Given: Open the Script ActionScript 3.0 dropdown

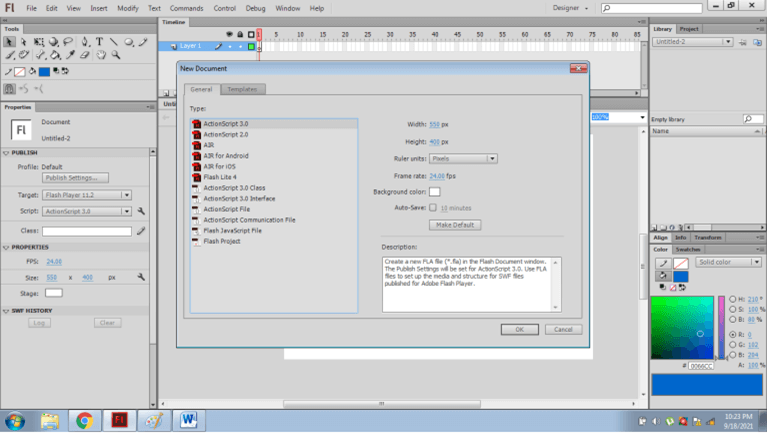Looking at the screenshot, I should click(87, 211).
